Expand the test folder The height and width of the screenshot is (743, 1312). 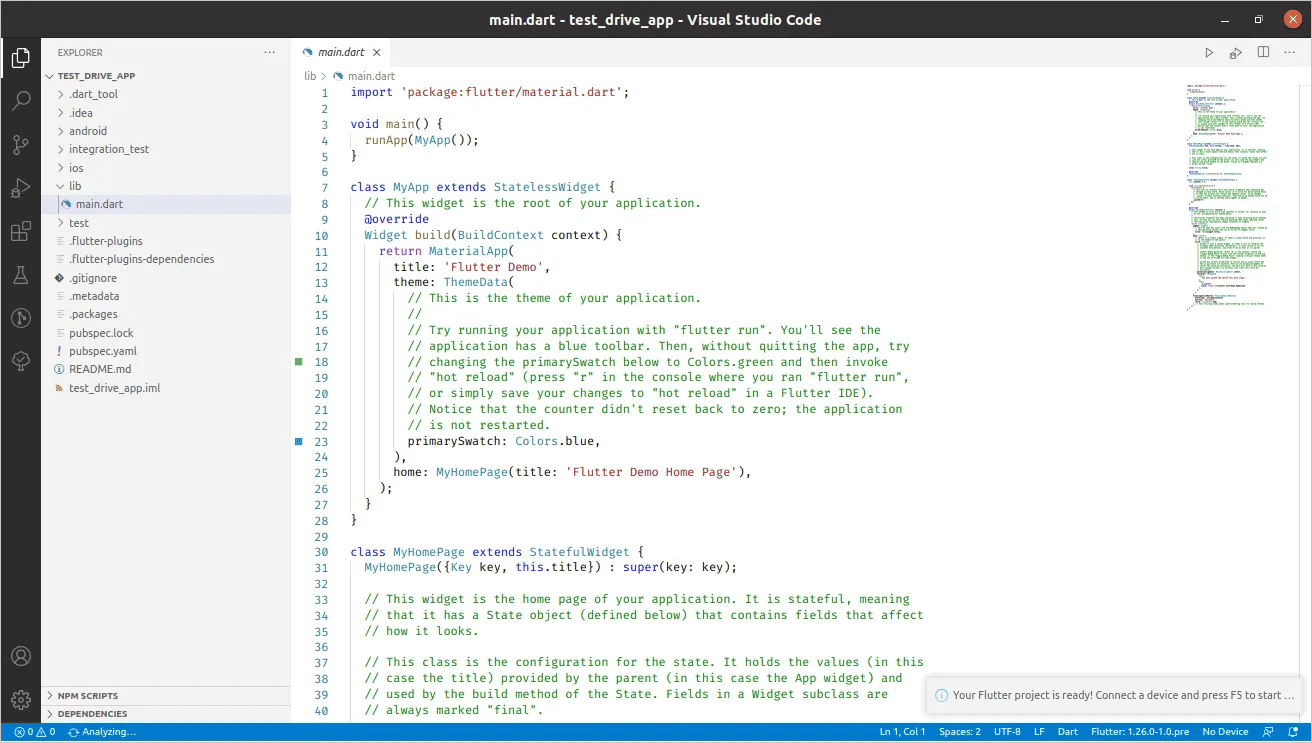[x=62, y=223]
